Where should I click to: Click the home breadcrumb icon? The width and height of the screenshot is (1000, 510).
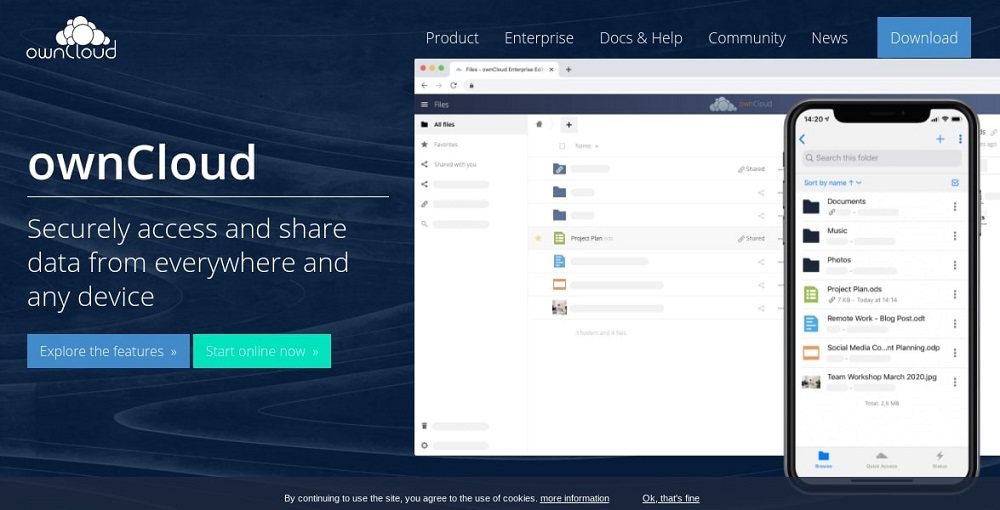pyautogui.click(x=539, y=124)
